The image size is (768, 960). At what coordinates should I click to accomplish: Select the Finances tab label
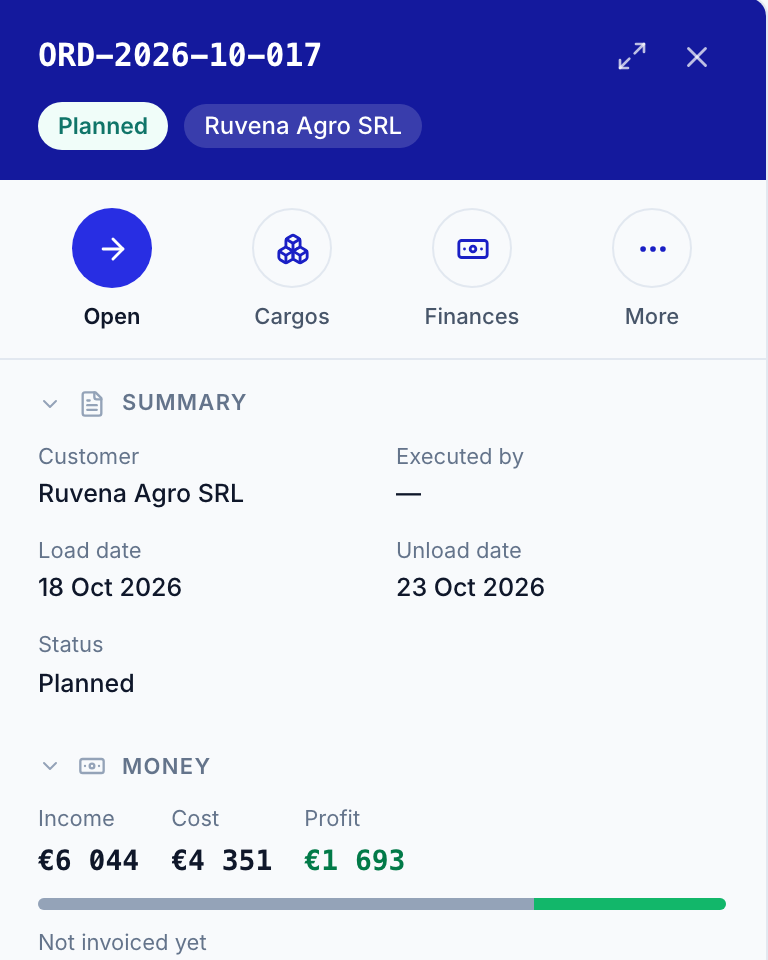[472, 317]
